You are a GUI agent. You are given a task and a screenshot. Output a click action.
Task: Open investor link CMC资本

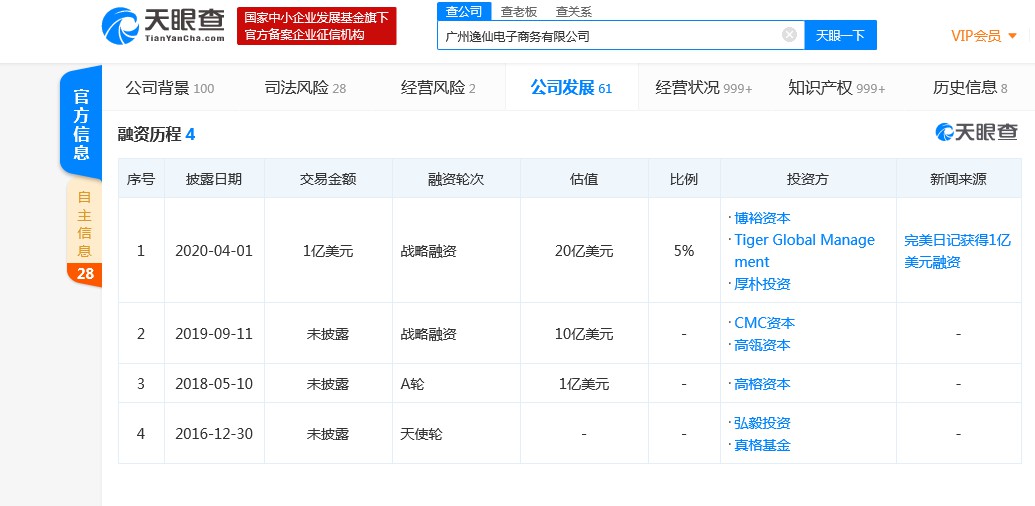764,323
